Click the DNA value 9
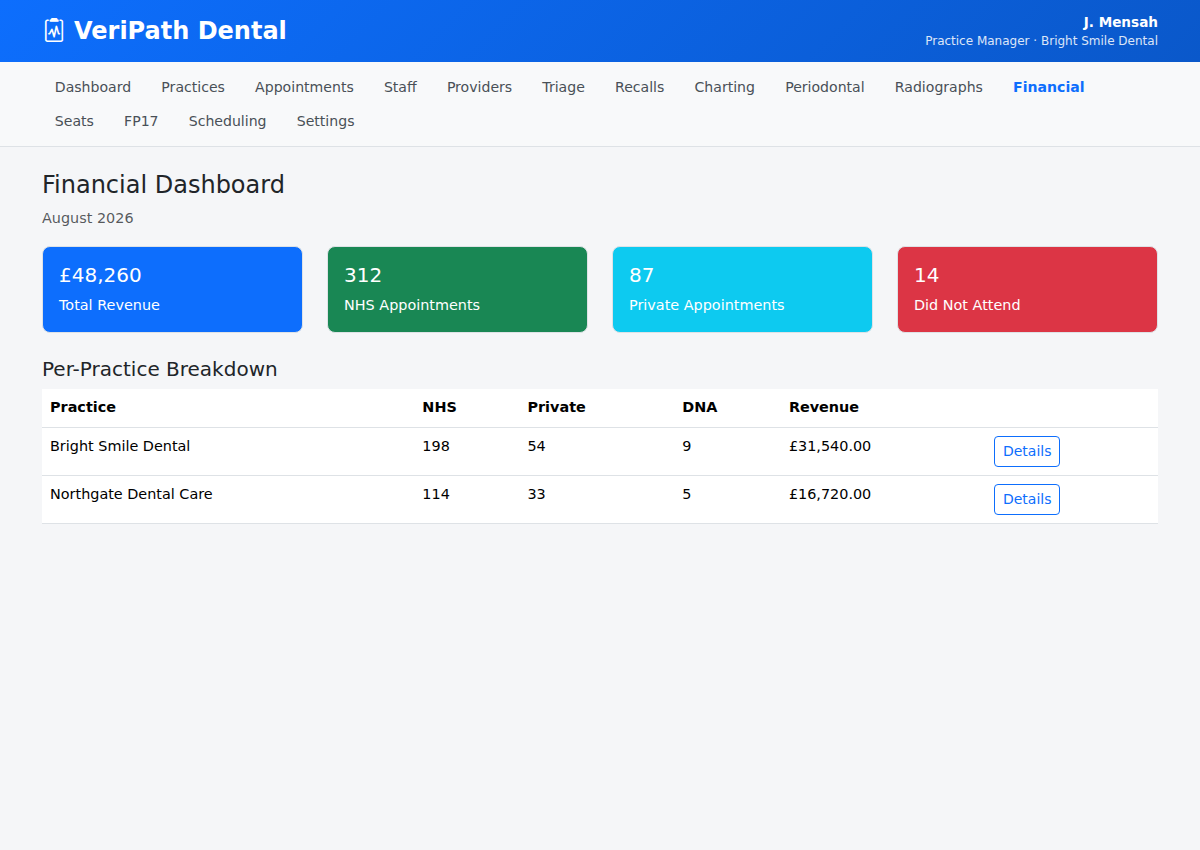Screen dimensions: 1200x850 [686, 446]
